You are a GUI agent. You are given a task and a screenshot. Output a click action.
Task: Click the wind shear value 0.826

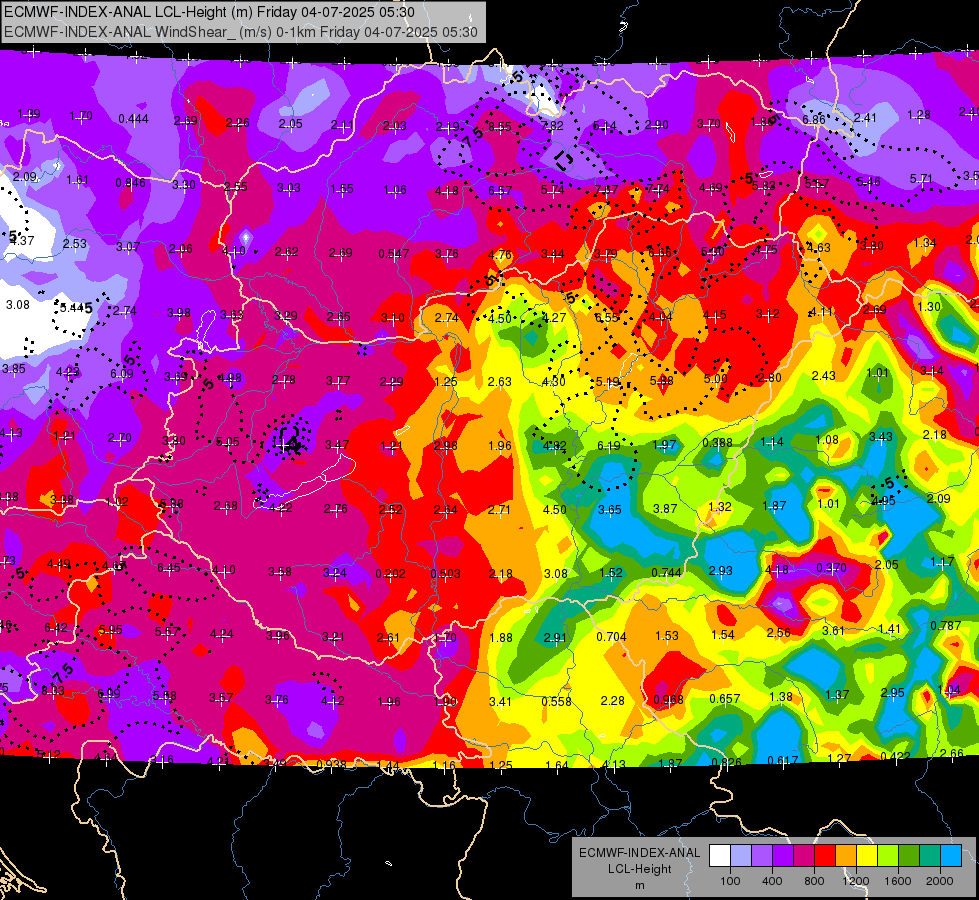[x=726, y=762]
